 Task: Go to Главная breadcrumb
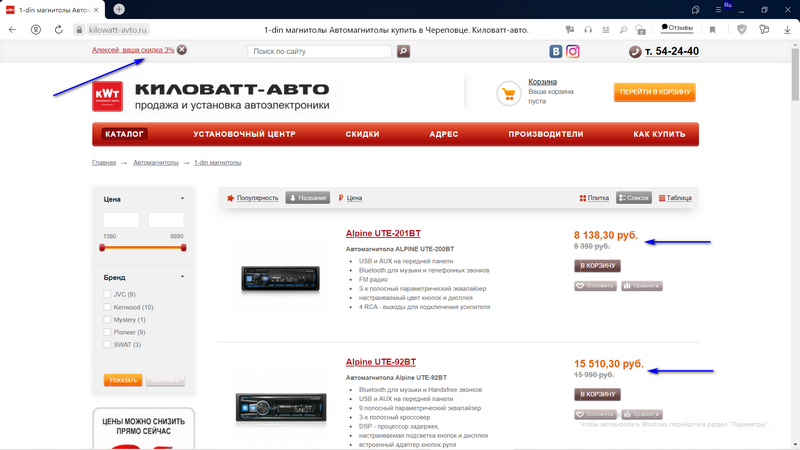(x=104, y=162)
